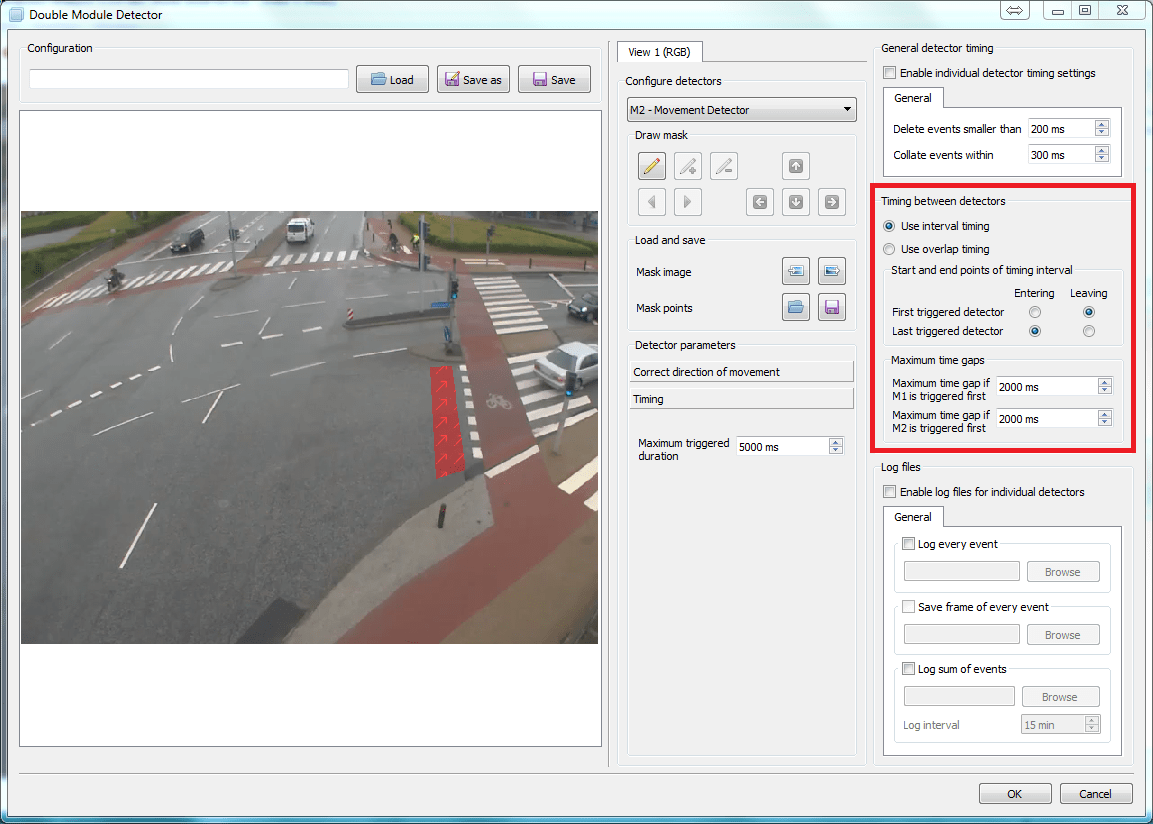Check Save frame of every event

[909, 606]
